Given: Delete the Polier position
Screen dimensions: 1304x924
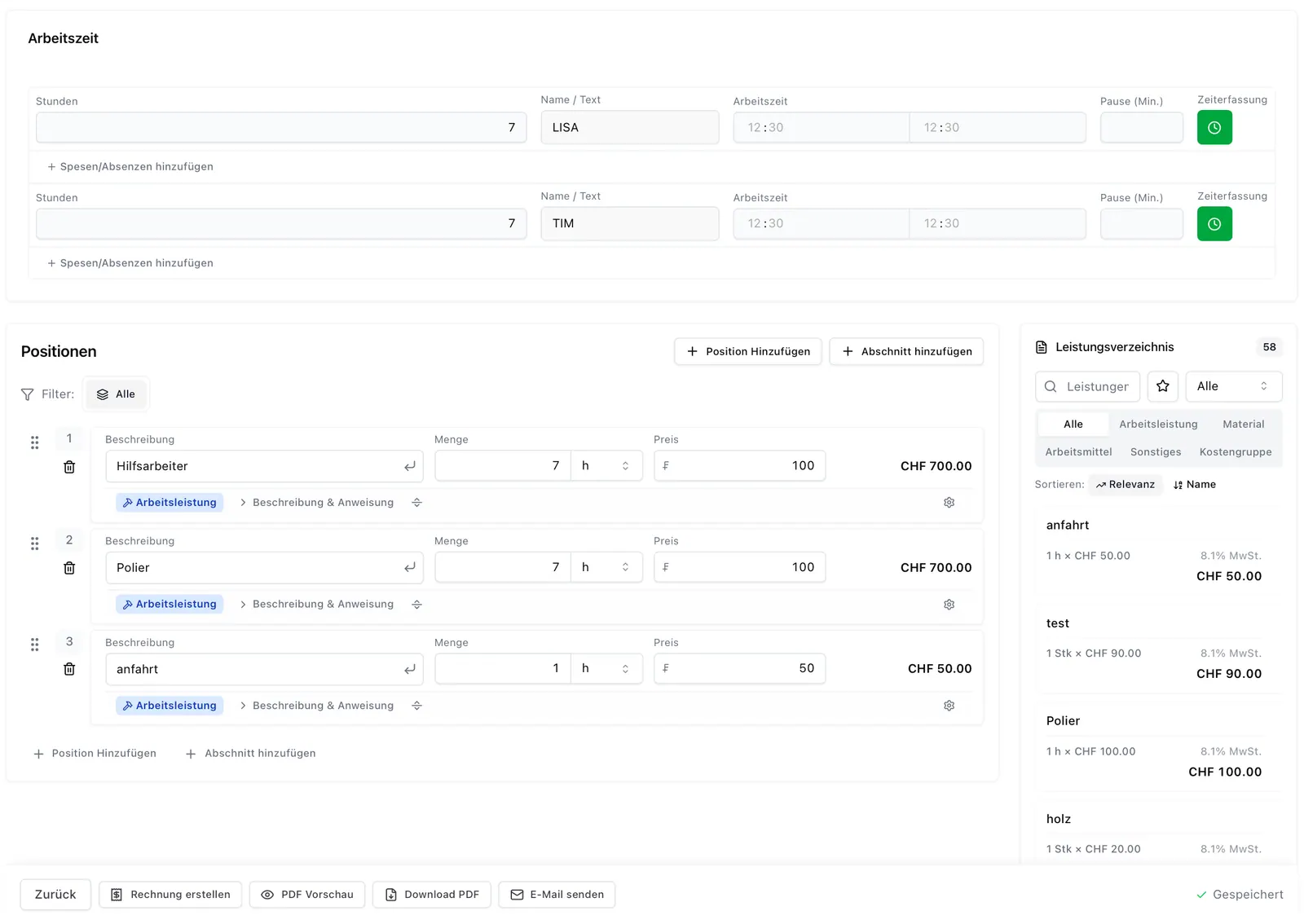Looking at the screenshot, I should click(x=69, y=568).
